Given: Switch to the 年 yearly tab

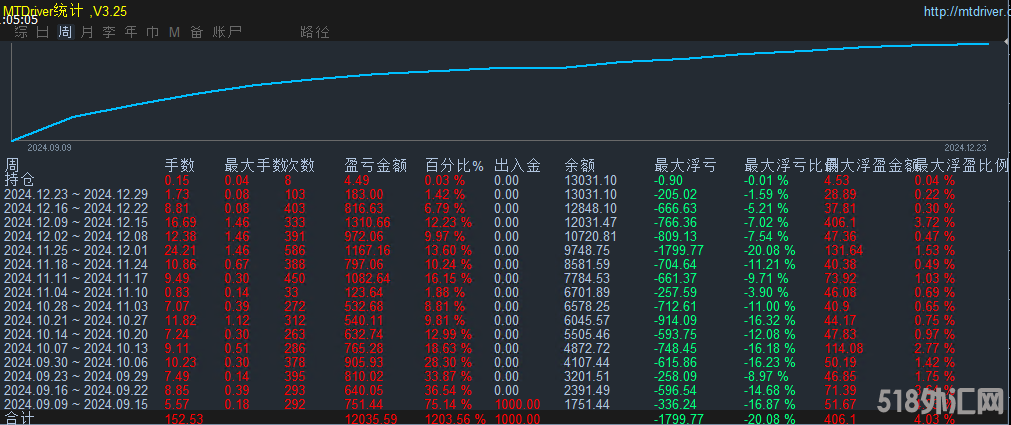Looking at the screenshot, I should (x=131, y=32).
